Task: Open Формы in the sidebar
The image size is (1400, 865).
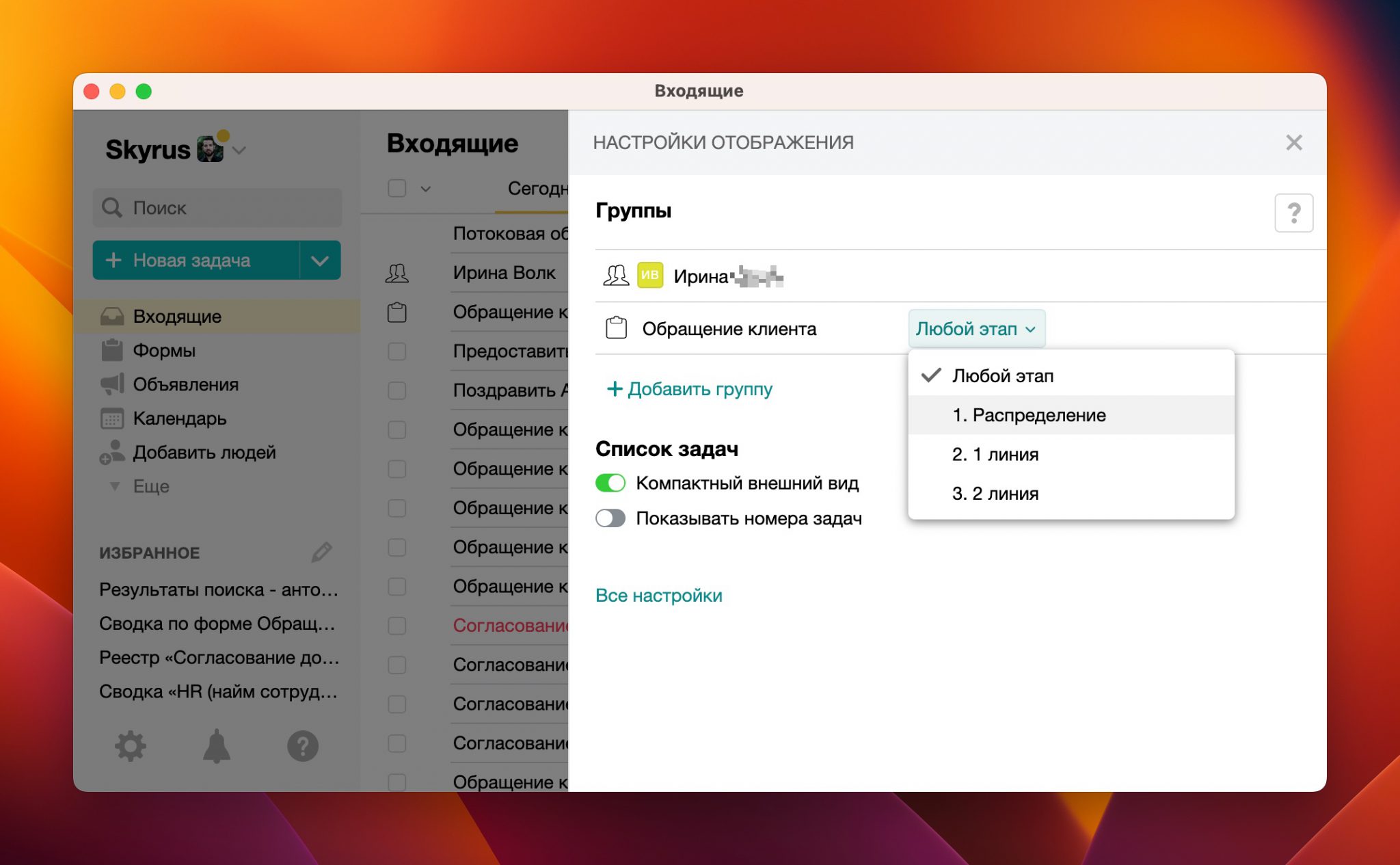Action: click(164, 350)
